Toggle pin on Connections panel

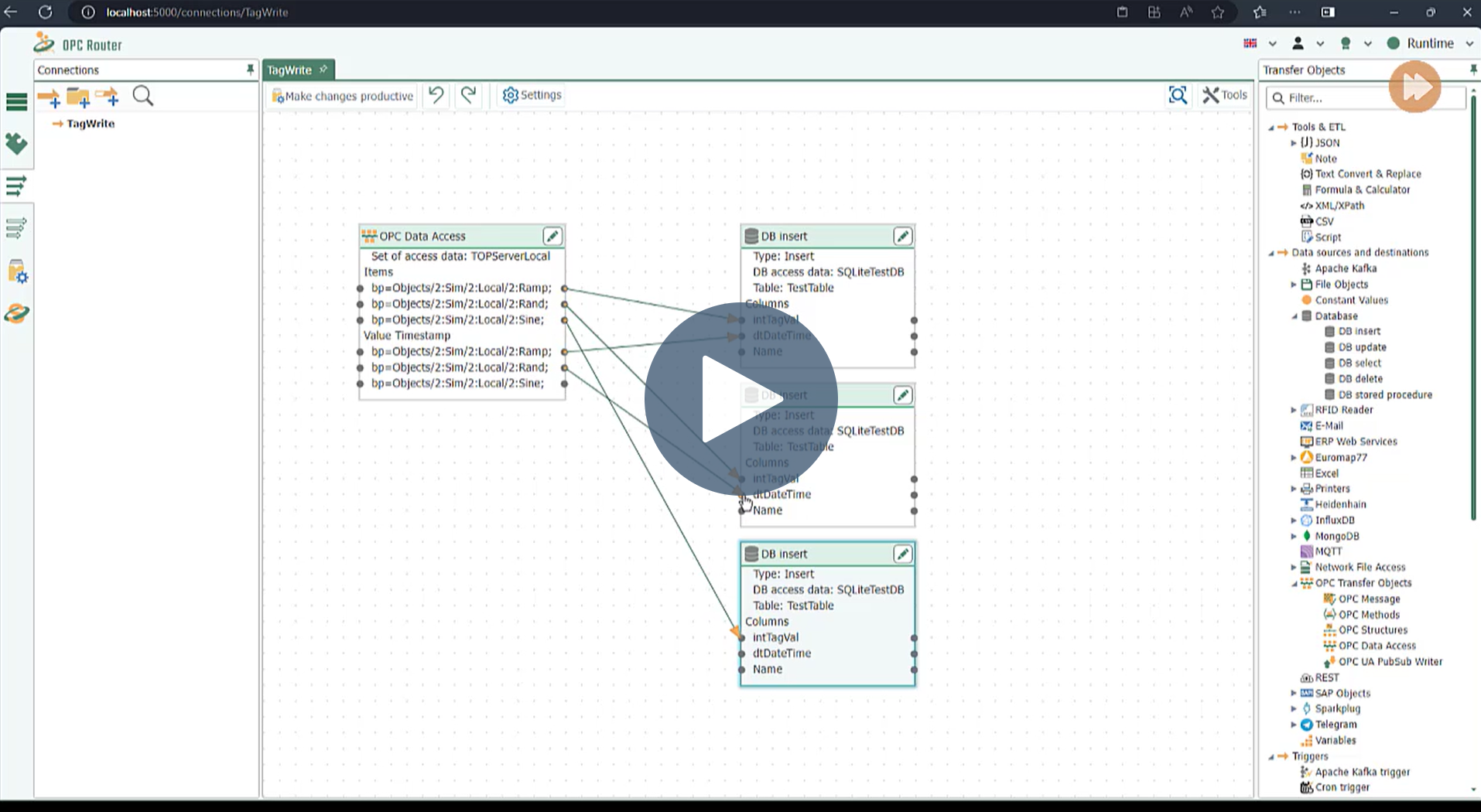pos(250,70)
